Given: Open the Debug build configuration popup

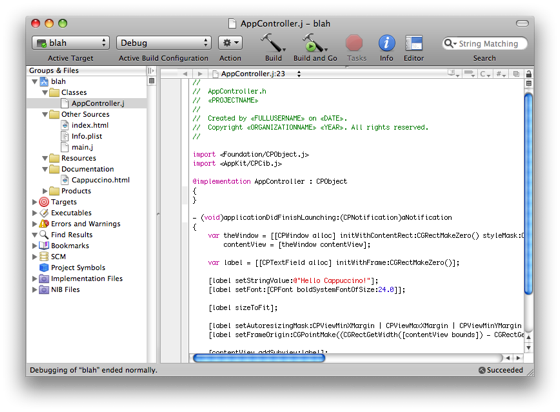Looking at the screenshot, I should click(164, 43).
